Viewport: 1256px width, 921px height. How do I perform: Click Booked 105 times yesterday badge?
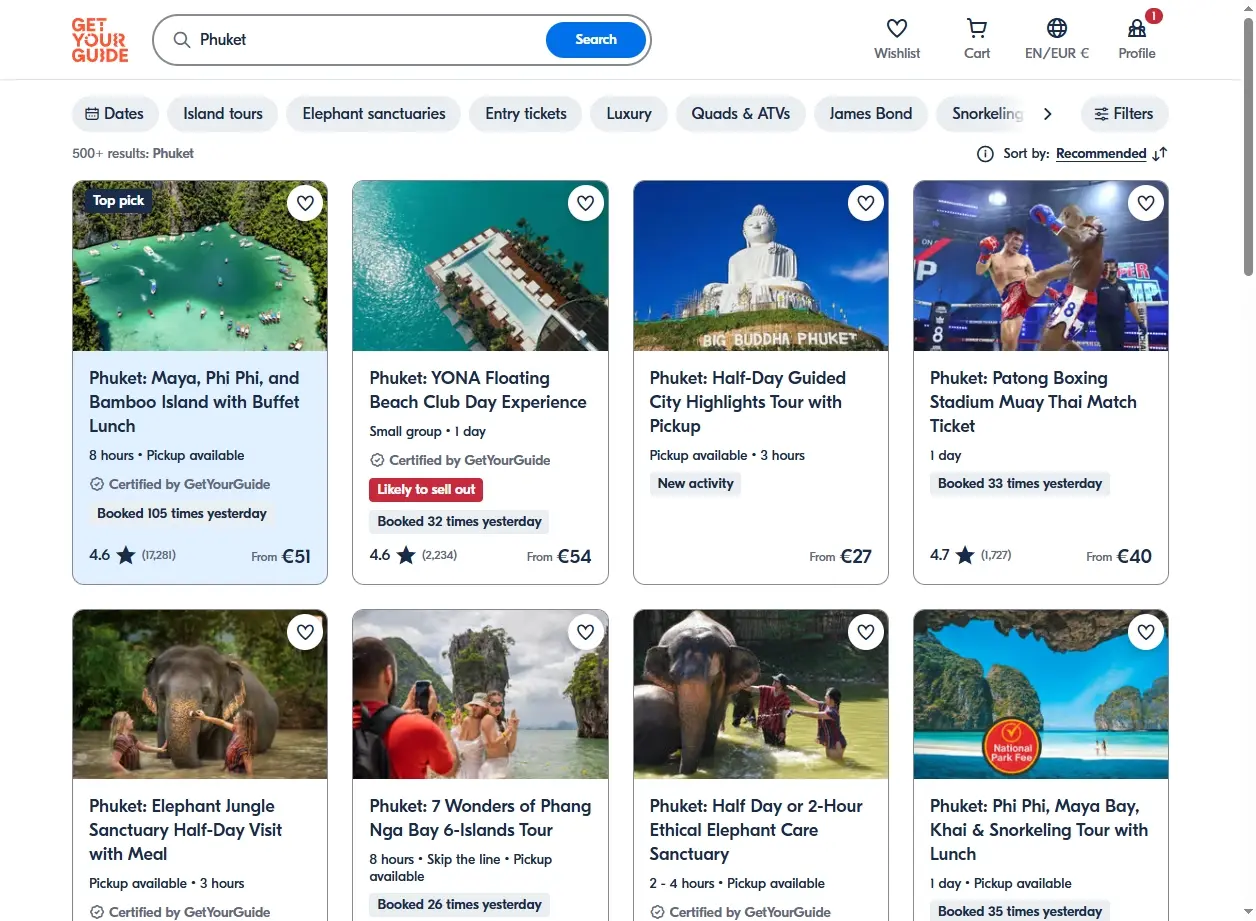tap(182, 514)
